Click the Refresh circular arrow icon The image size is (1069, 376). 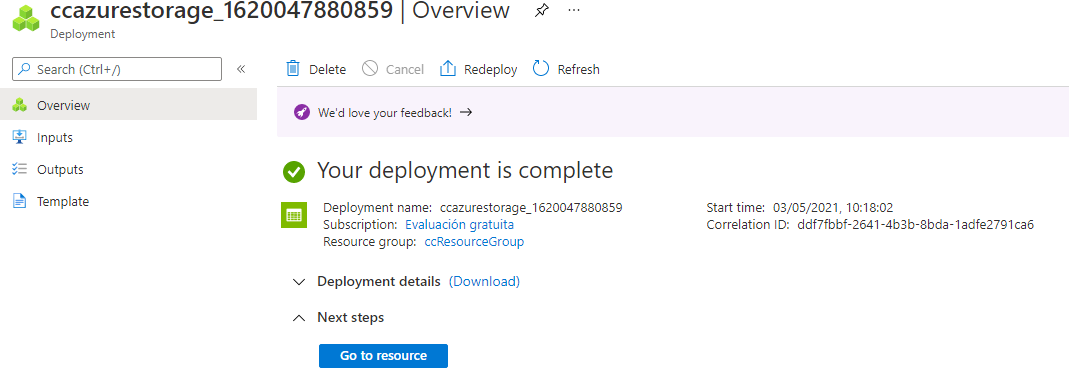(541, 69)
